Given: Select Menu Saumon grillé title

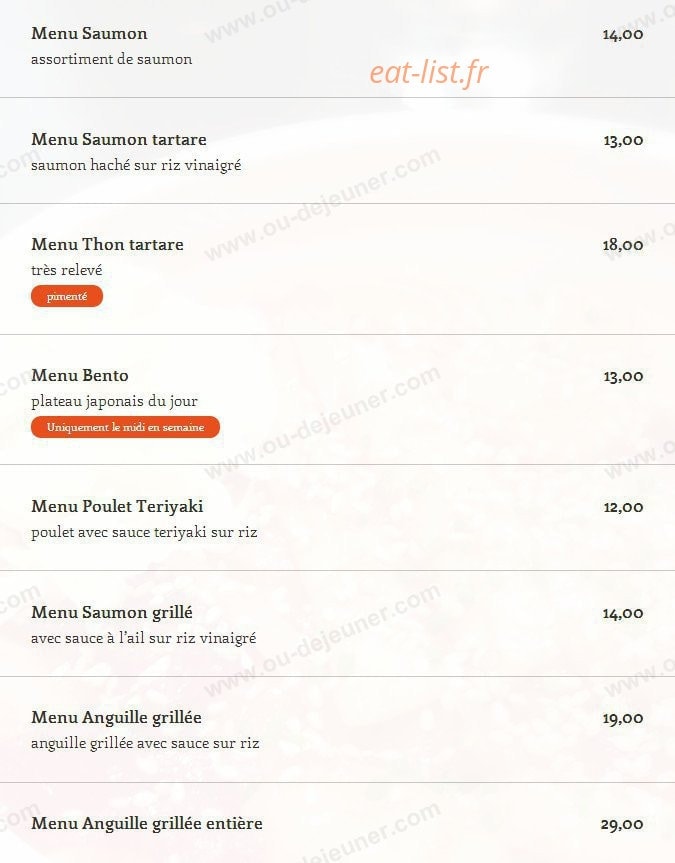Looking at the screenshot, I should pyautogui.click(x=112, y=612).
